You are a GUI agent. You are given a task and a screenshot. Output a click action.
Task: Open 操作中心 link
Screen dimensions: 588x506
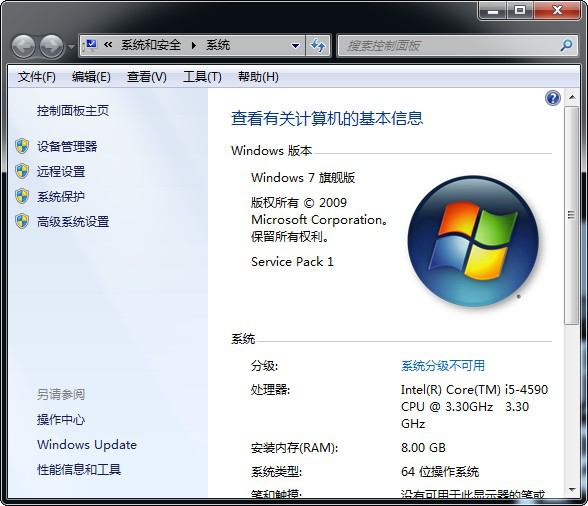tap(61, 419)
